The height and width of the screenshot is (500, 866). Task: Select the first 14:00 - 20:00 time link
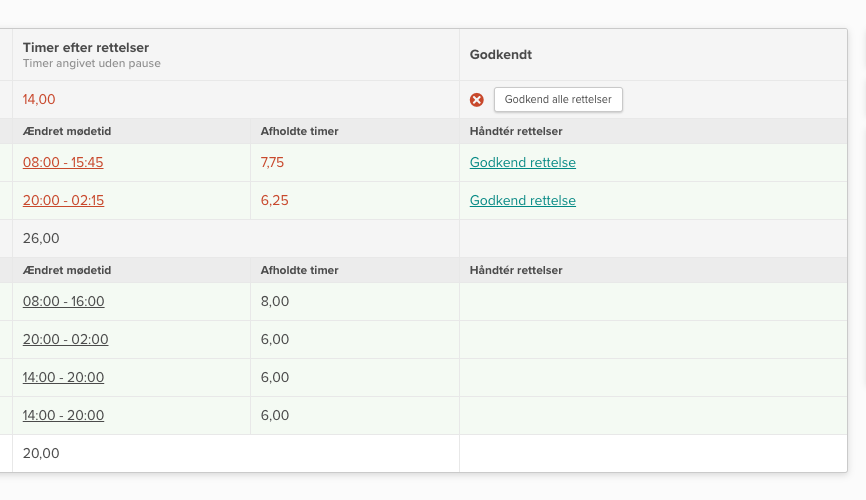(x=63, y=377)
